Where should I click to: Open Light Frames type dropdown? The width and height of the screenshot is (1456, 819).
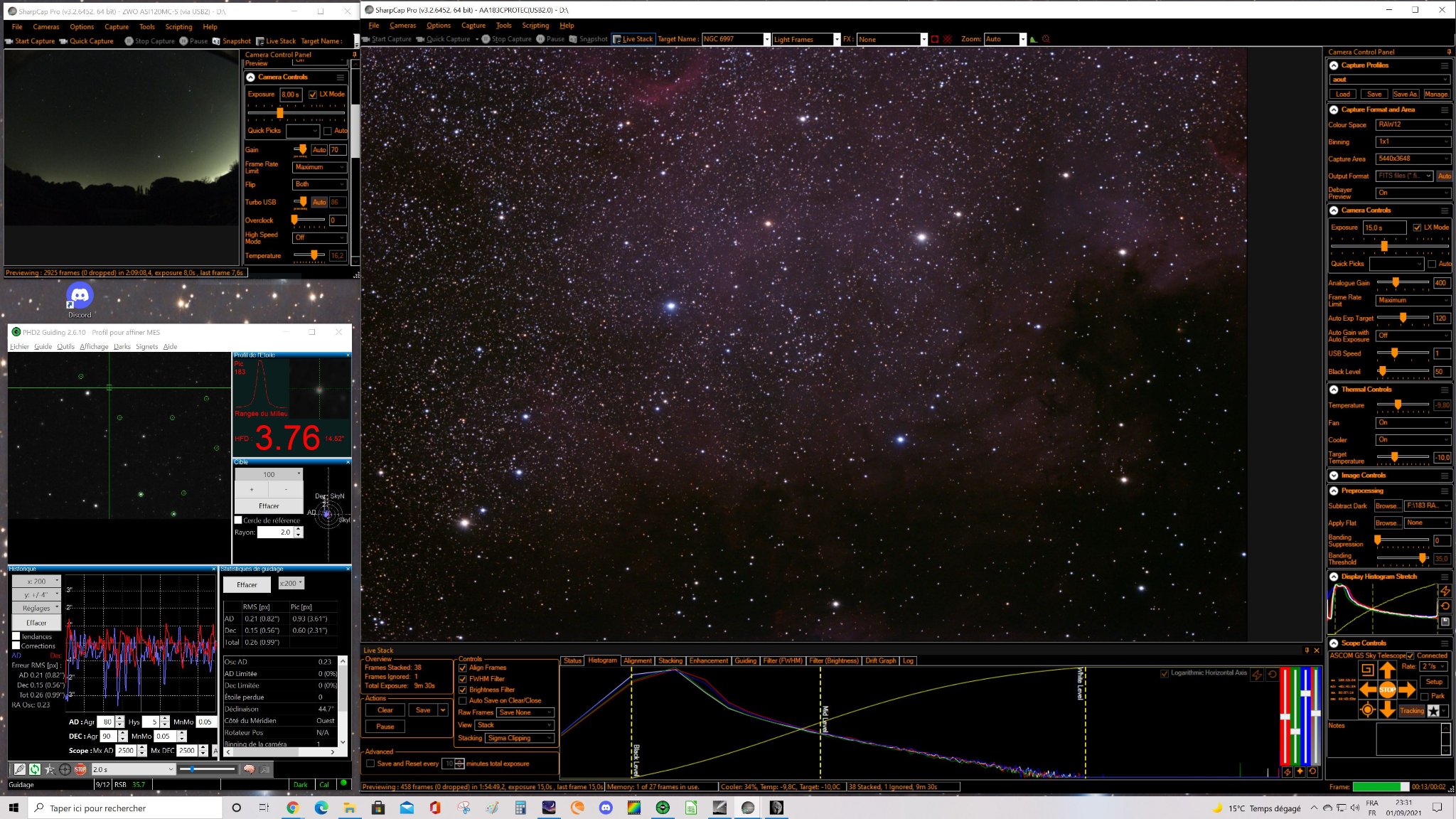pos(837,39)
